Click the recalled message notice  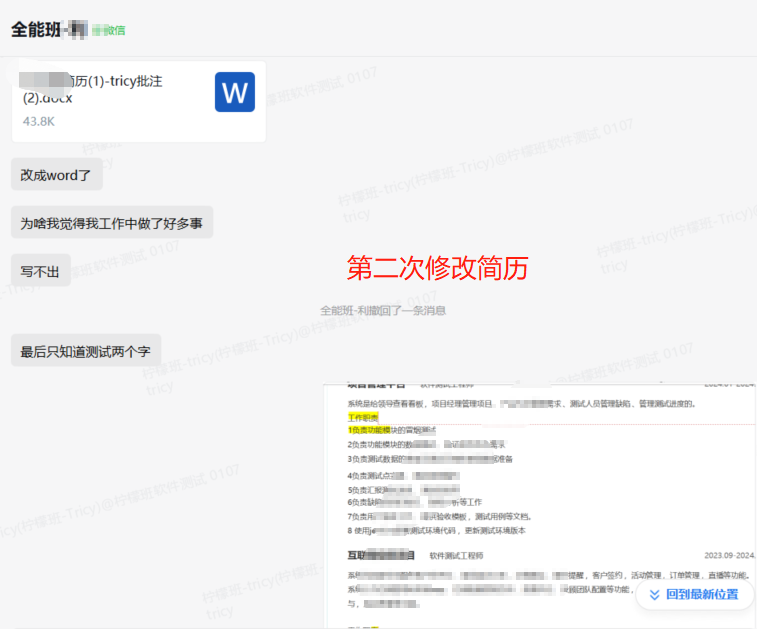383,311
